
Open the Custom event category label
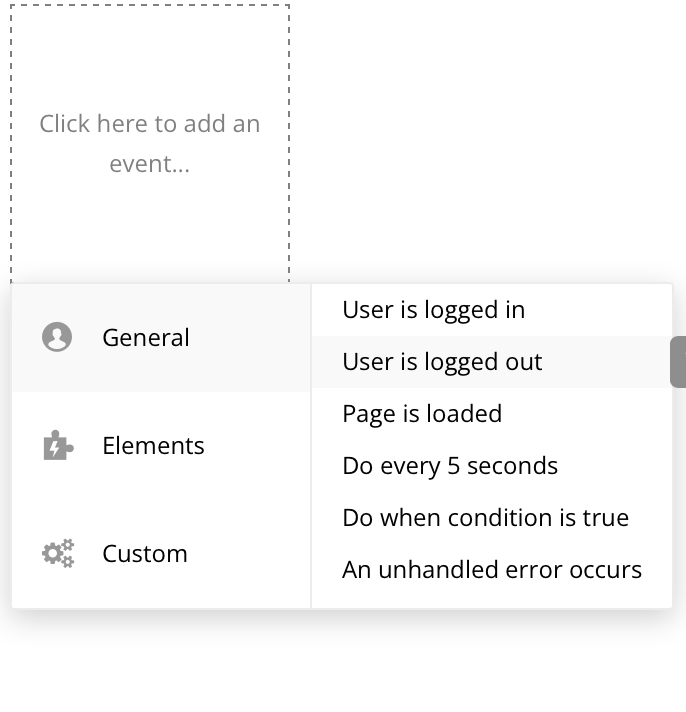(144, 554)
